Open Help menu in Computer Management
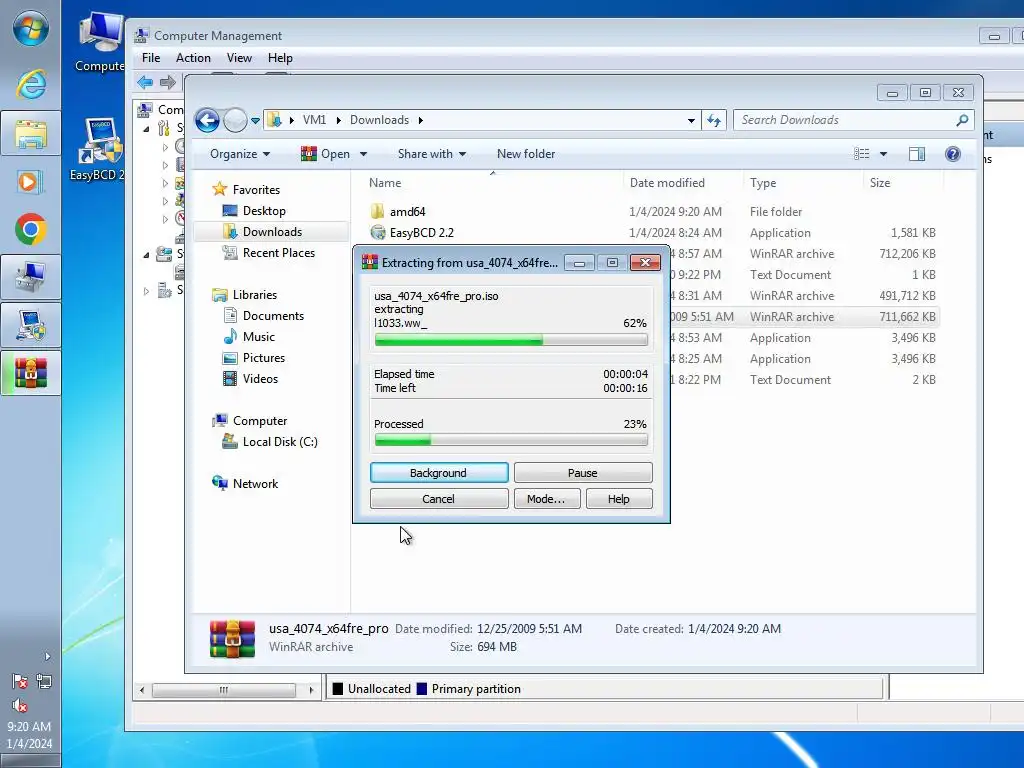The height and width of the screenshot is (768, 1024). (280, 58)
